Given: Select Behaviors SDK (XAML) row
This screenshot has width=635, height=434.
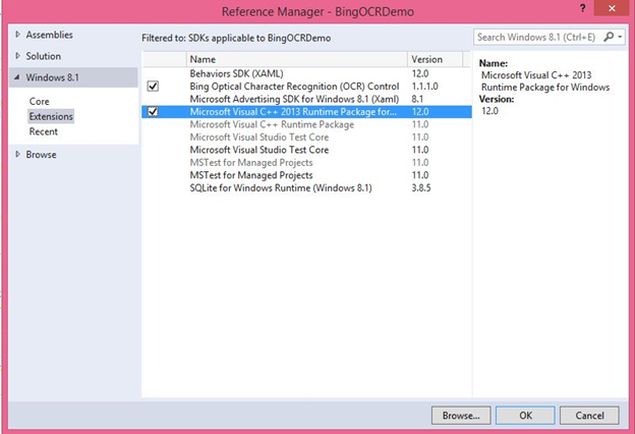Looking at the screenshot, I should [x=307, y=74].
